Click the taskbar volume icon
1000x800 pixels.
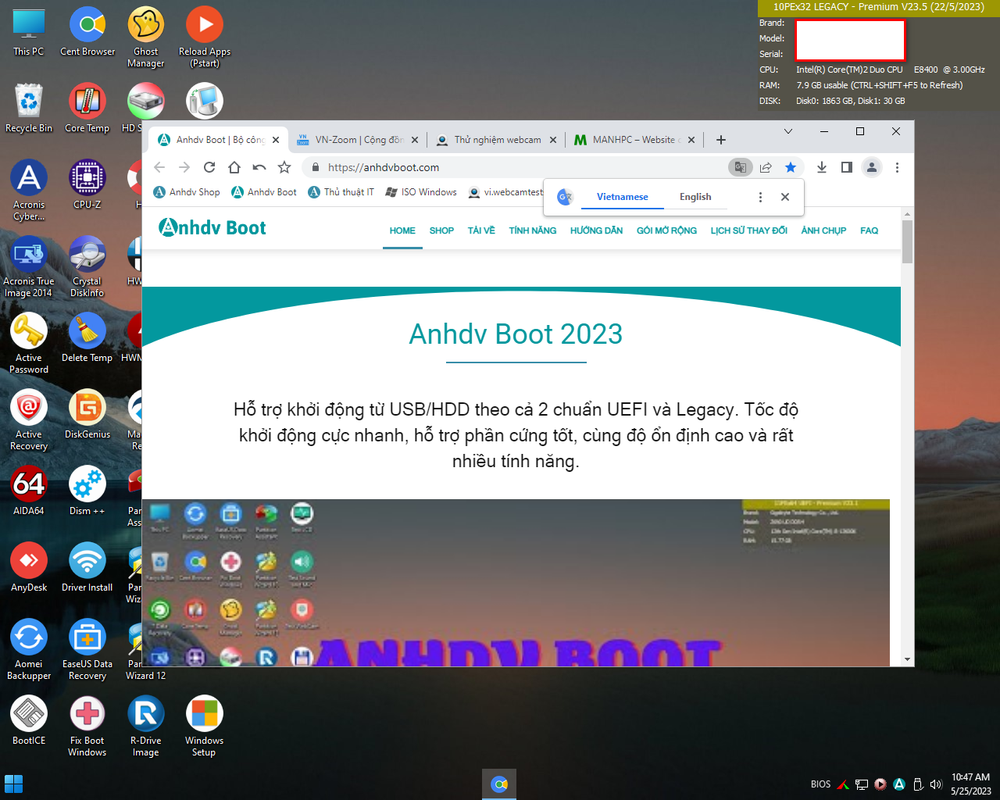click(936, 784)
